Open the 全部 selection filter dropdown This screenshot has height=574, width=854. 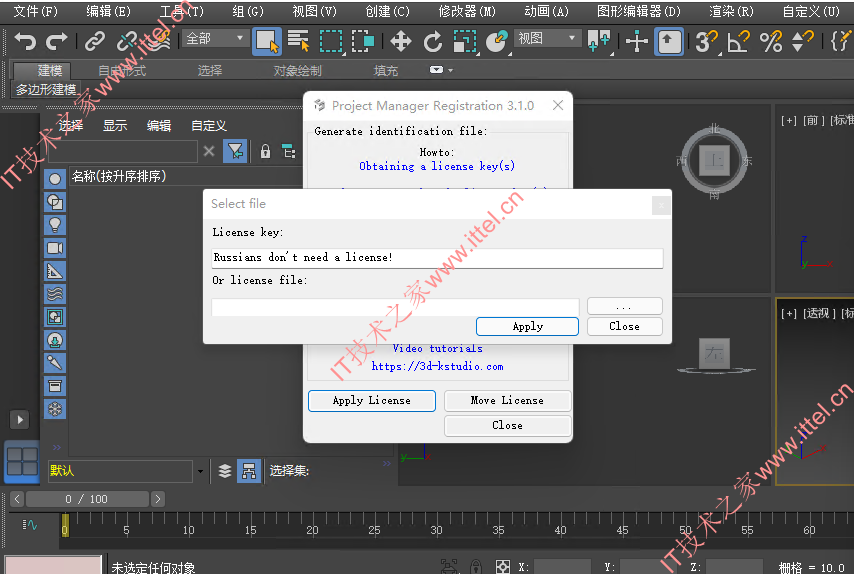click(214, 39)
